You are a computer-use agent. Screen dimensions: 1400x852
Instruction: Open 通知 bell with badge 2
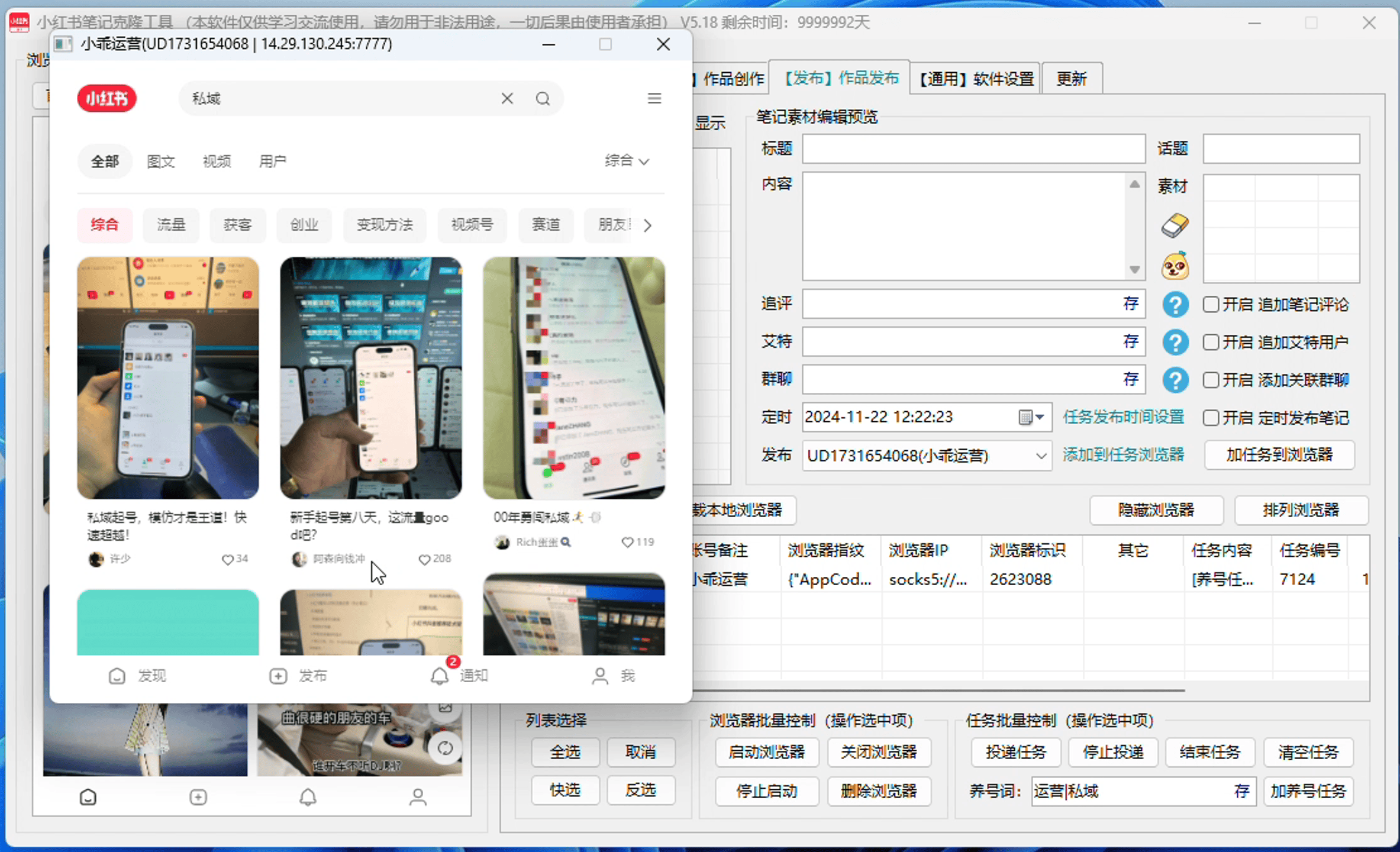(459, 674)
